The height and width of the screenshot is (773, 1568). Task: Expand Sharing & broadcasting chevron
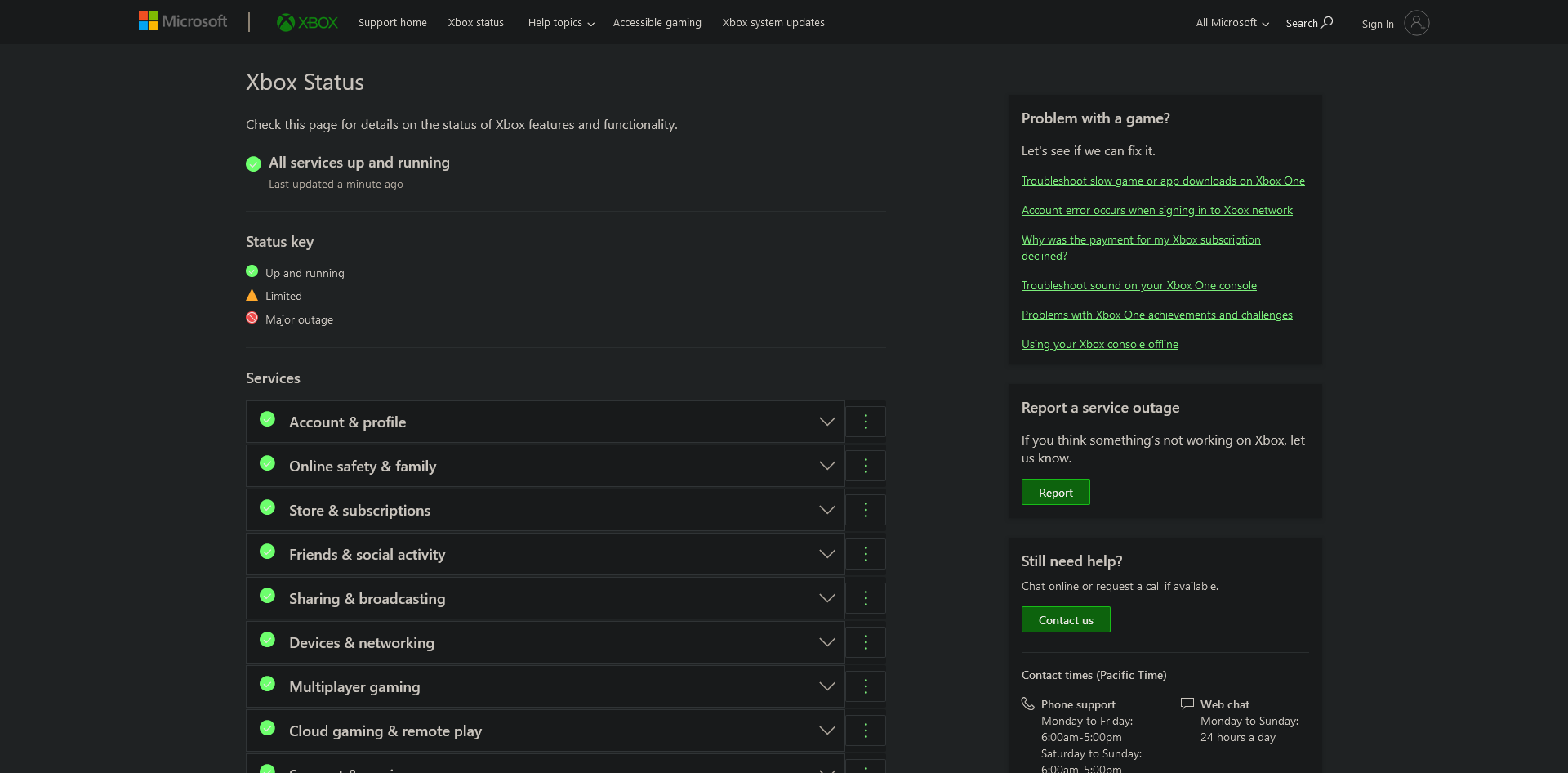tap(826, 598)
